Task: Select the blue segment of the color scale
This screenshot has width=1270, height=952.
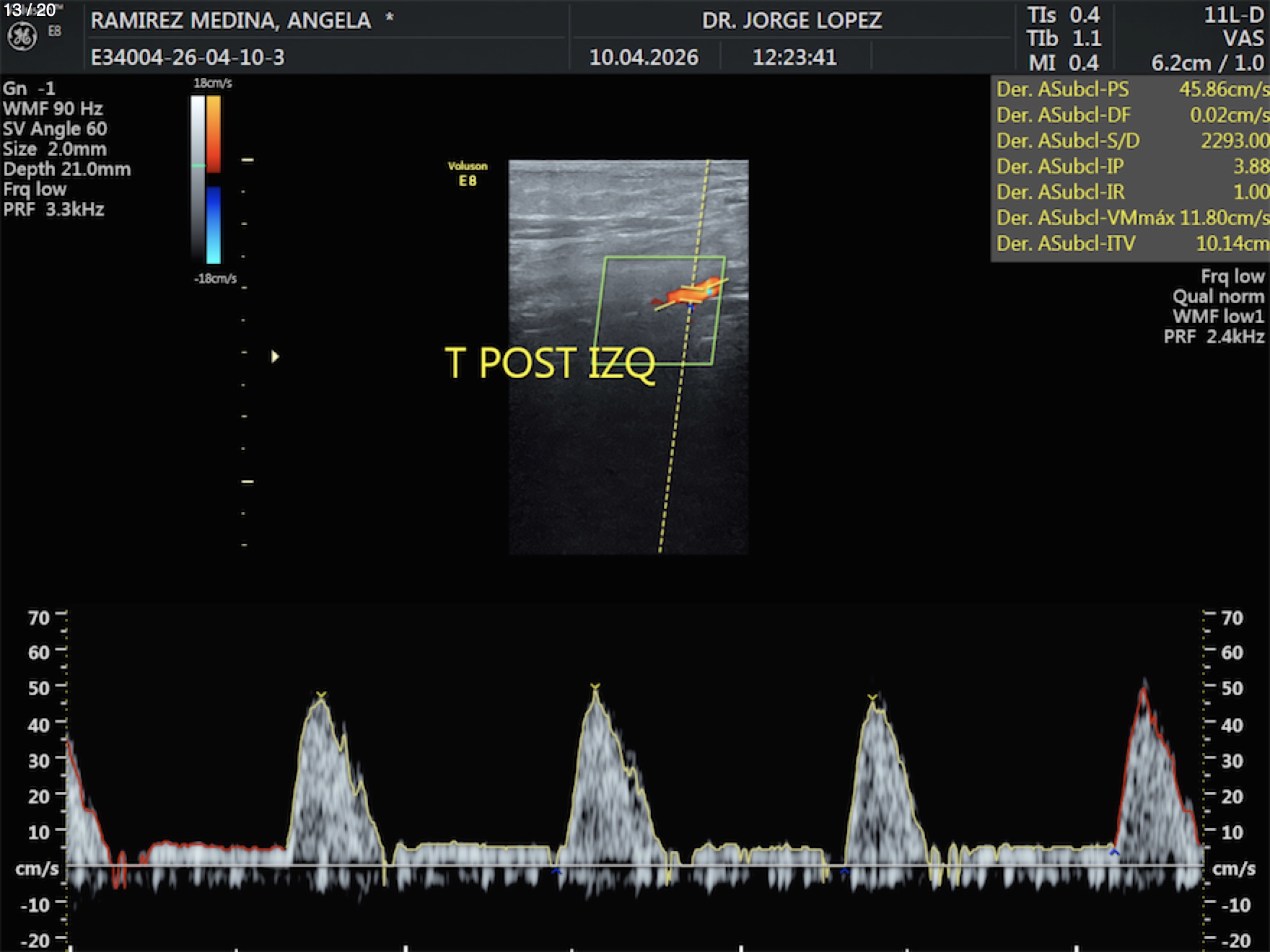Action: [214, 225]
